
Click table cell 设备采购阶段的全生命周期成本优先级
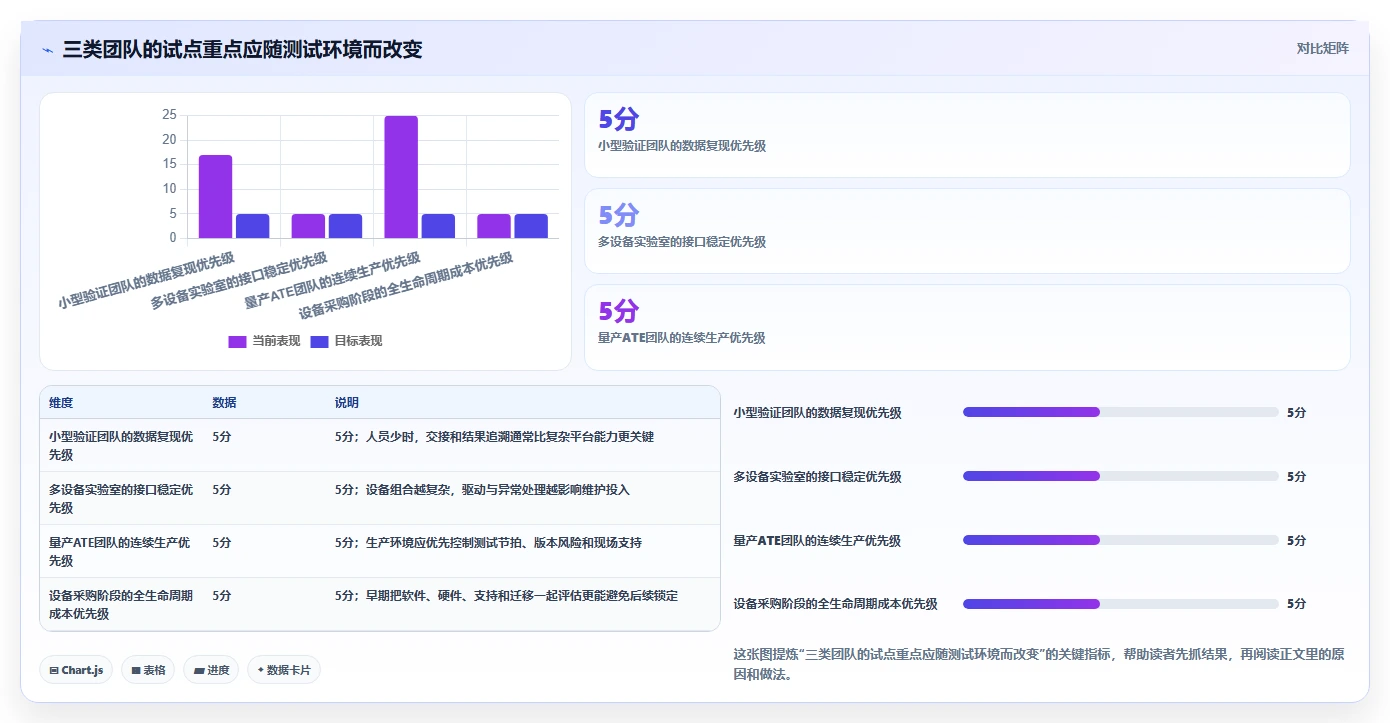tap(121, 605)
